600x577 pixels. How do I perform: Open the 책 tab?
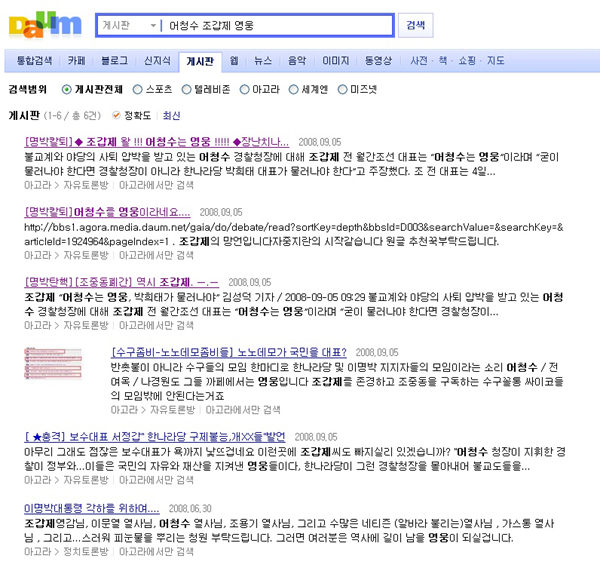tap(443, 60)
